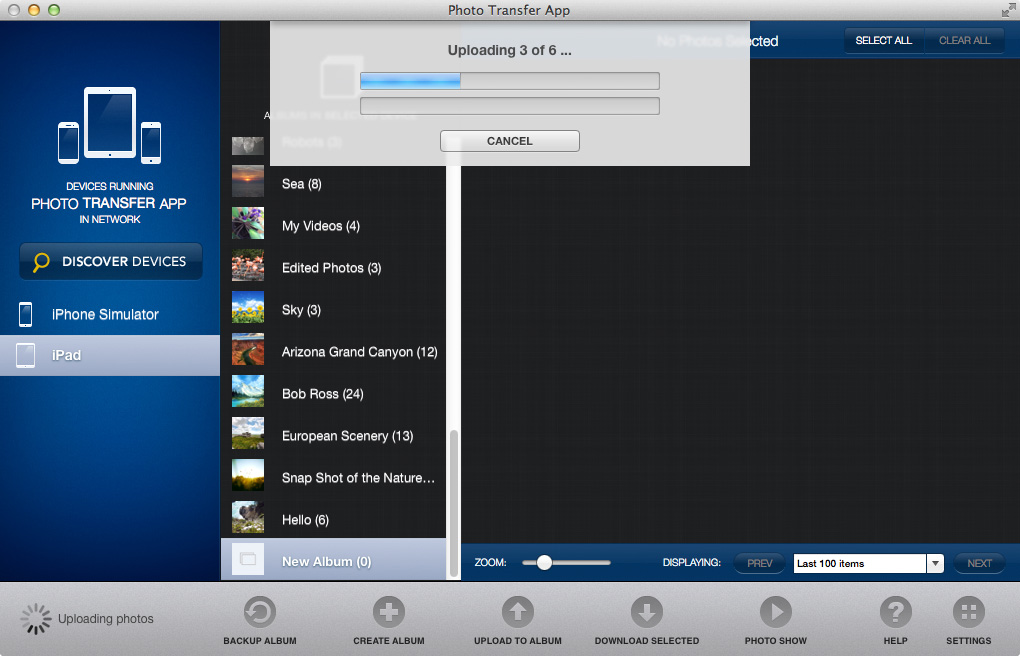This screenshot has width=1020, height=656.
Task: Start Photo Show with the play icon
Action: [775, 613]
